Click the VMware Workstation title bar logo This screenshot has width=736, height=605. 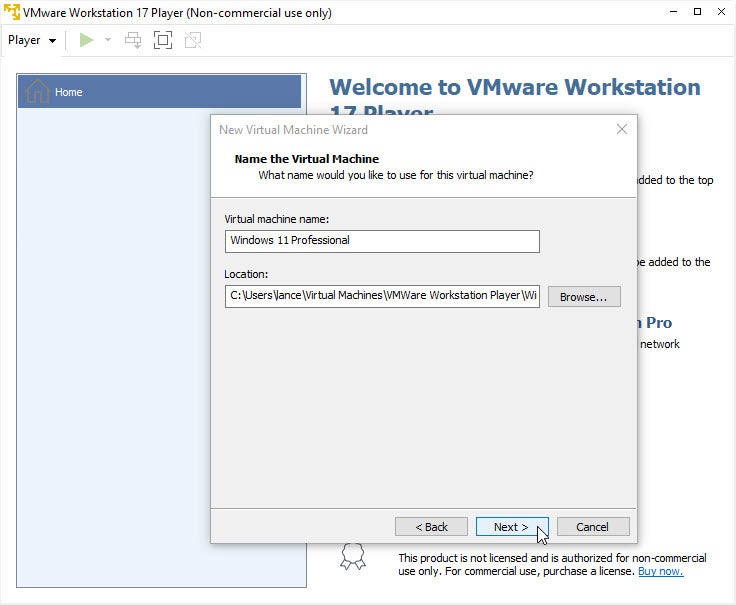(11, 12)
